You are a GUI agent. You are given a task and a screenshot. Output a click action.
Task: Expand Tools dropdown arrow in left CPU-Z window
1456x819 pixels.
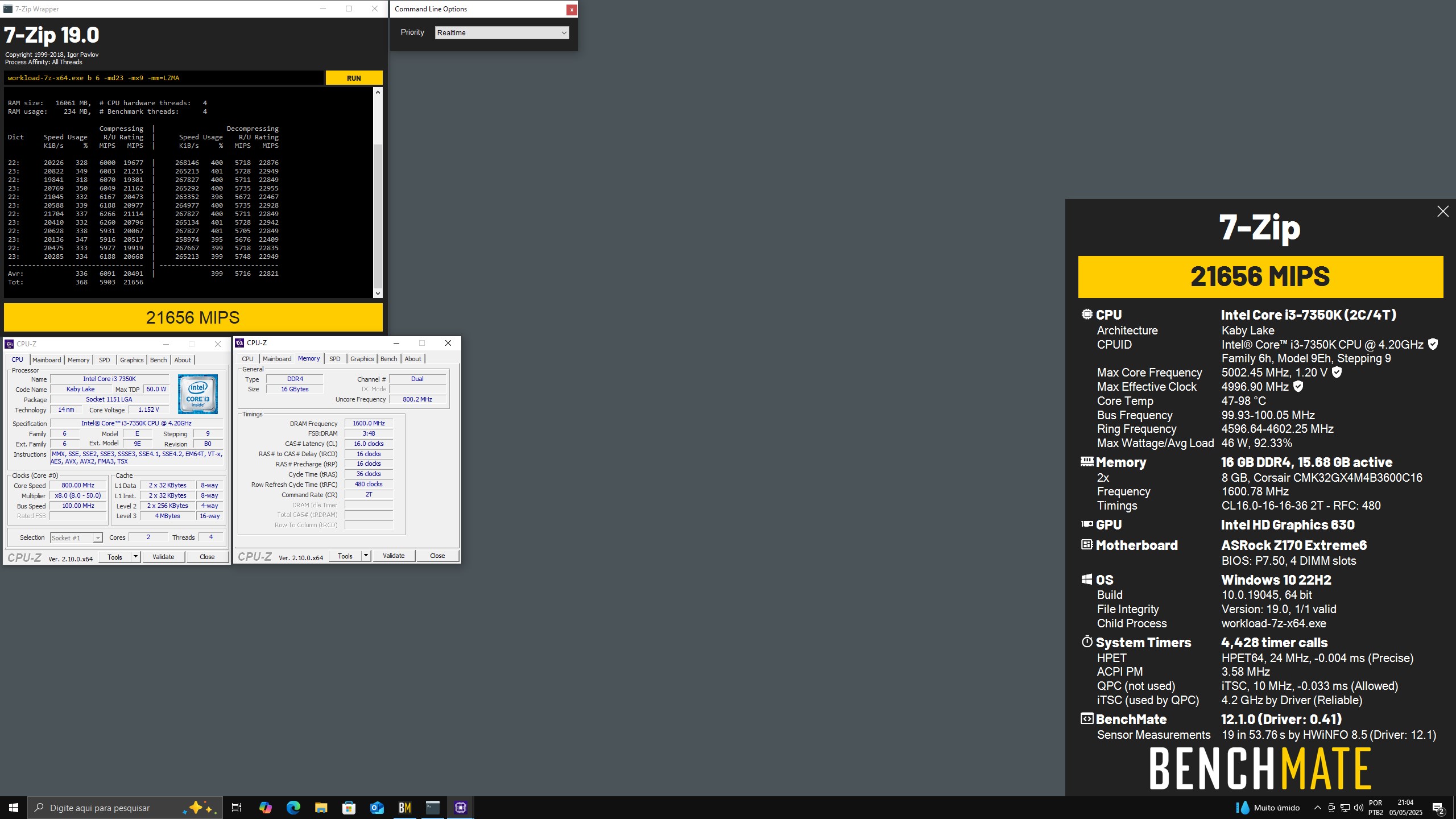pyautogui.click(x=136, y=557)
